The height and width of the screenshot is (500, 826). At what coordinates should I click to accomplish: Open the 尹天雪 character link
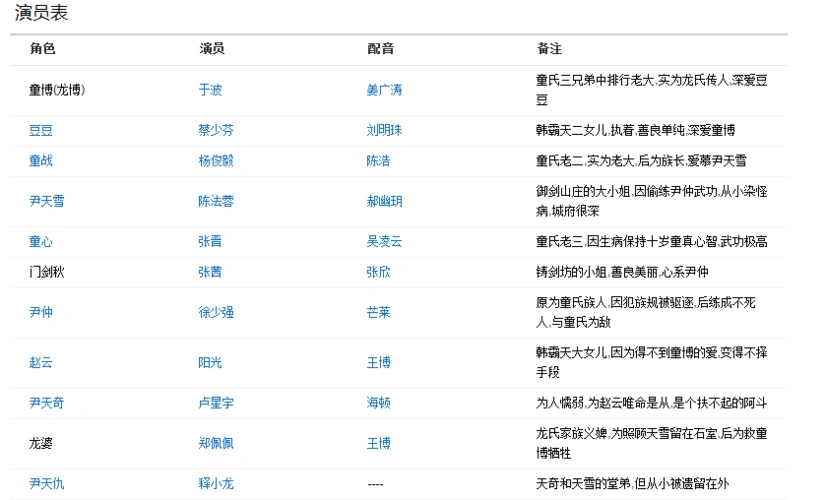click(47, 201)
